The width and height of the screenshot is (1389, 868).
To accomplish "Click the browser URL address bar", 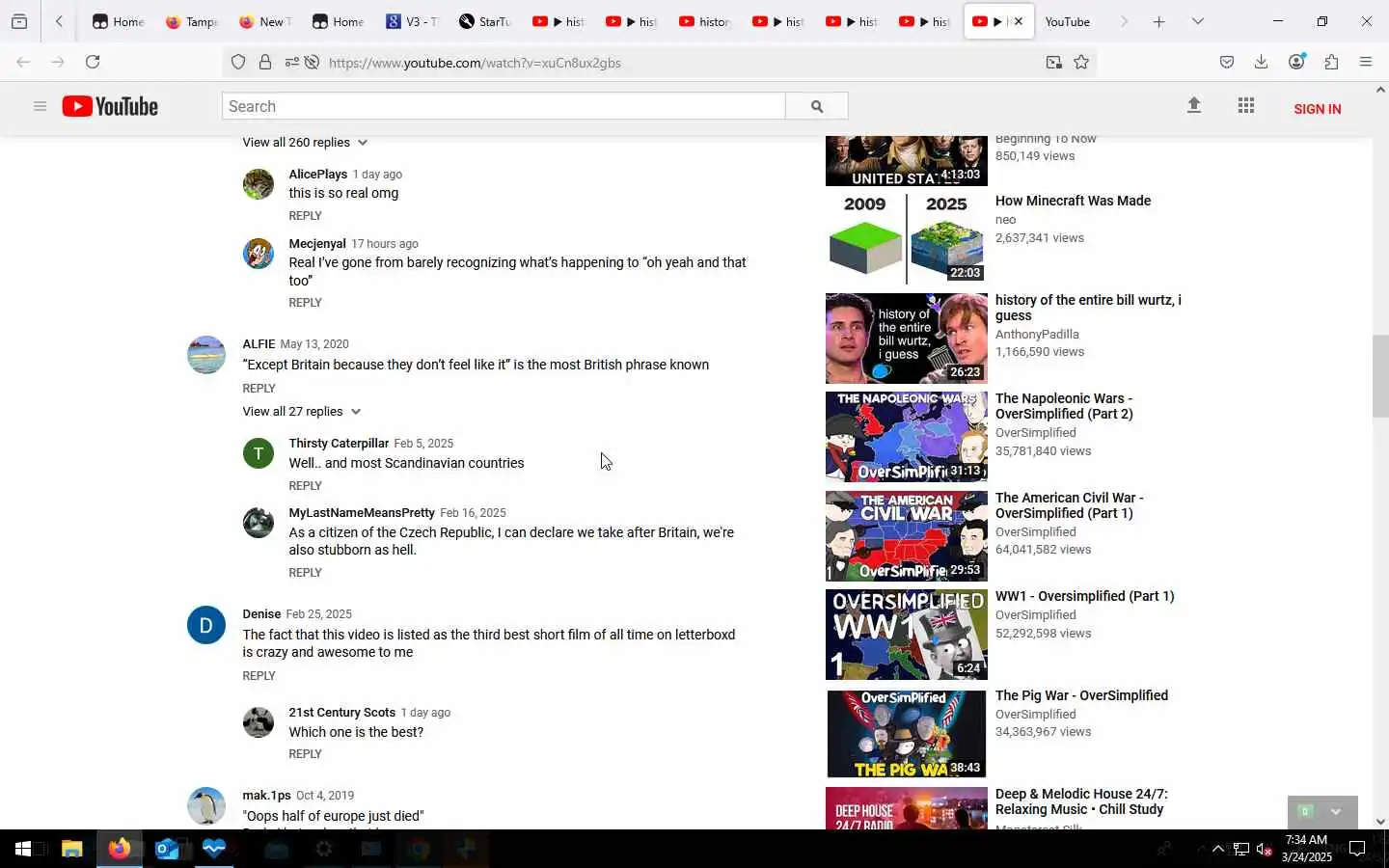I will pyautogui.click(x=675, y=63).
